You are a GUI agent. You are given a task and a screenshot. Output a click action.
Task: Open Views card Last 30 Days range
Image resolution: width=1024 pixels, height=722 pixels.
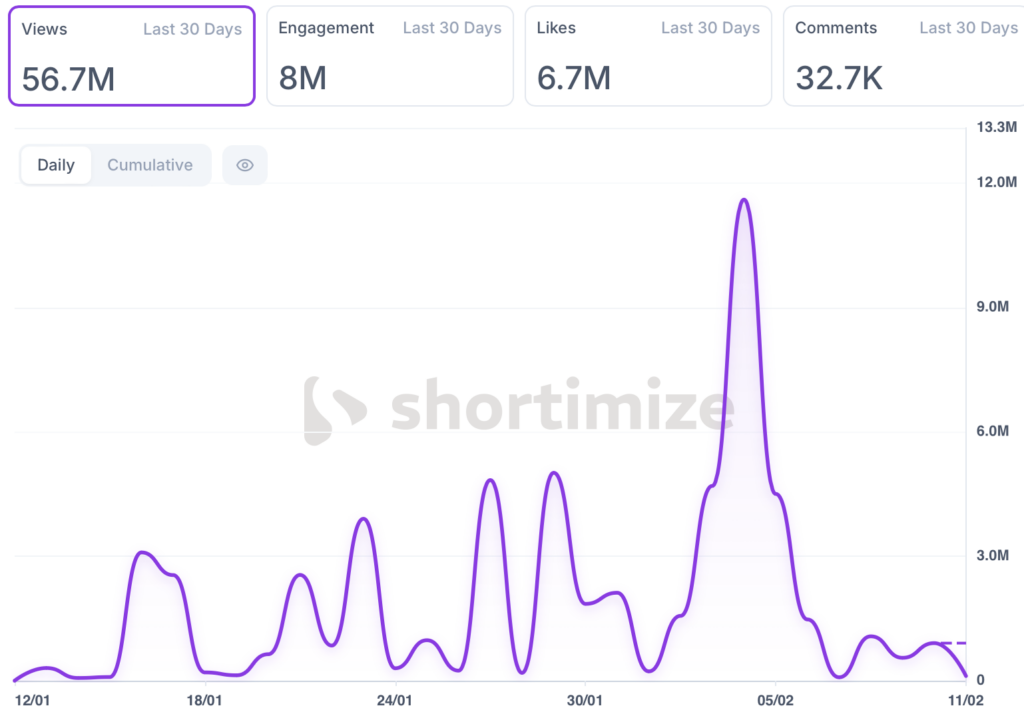[x=192, y=29]
